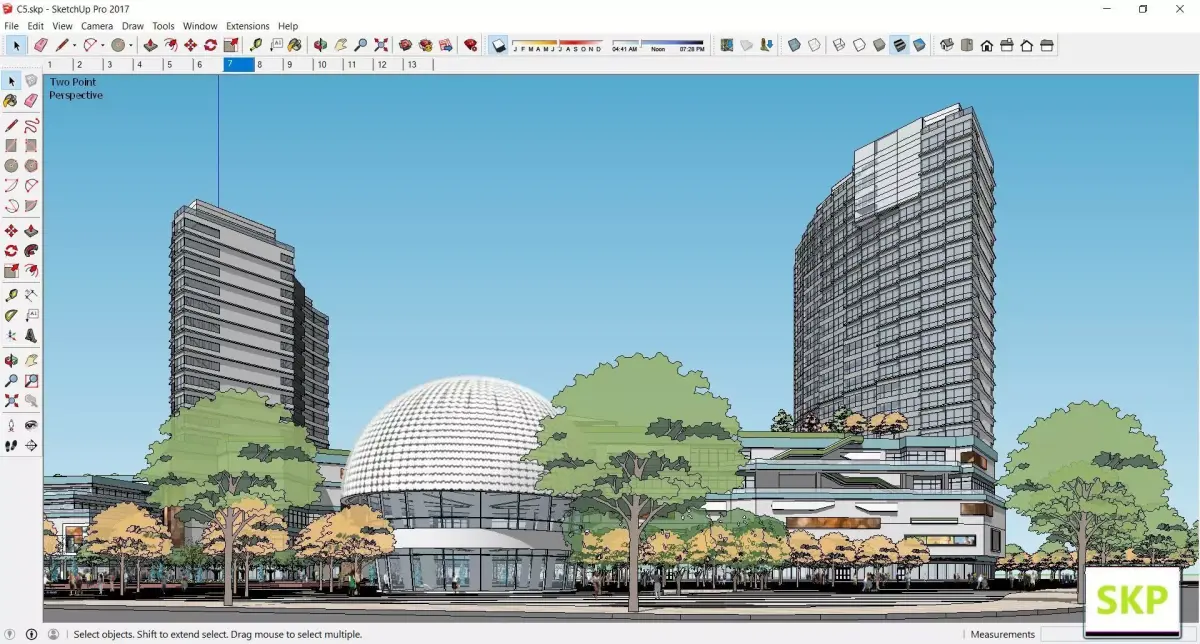Activate the Look Around eye tool
Screen dimensions: 1200x644
31,425
